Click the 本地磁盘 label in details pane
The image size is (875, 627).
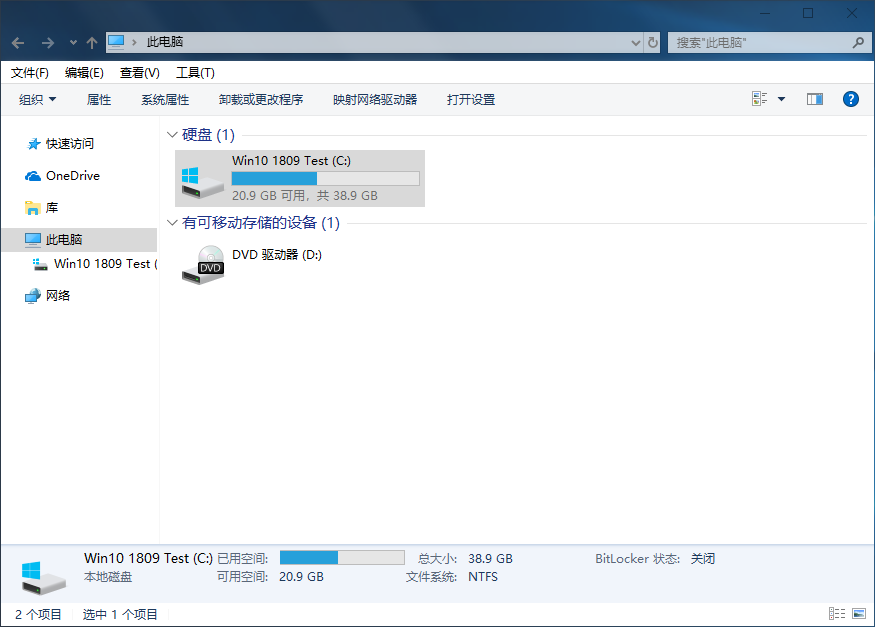click(x=108, y=577)
